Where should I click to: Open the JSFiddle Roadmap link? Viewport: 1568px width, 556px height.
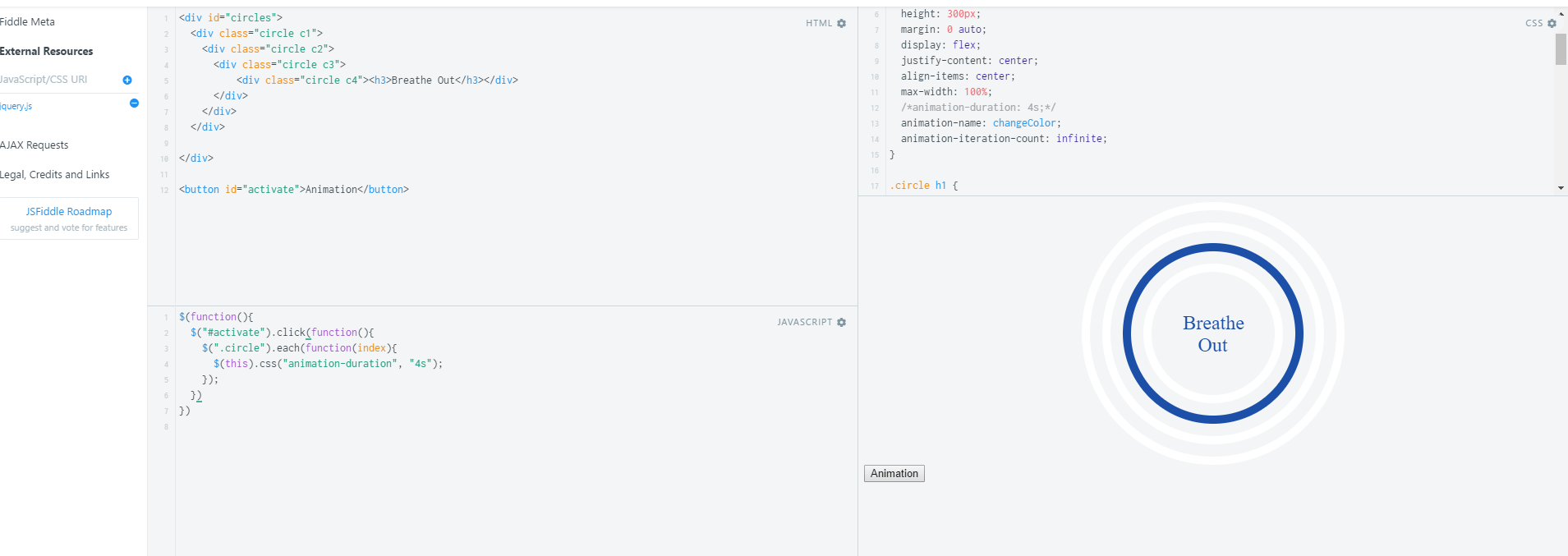coord(69,212)
